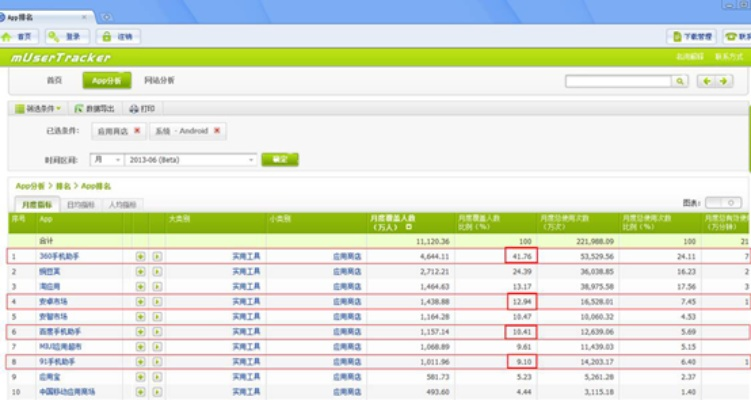Close the App排名 browser tab
This screenshot has height=400, width=751.
coord(84,17)
